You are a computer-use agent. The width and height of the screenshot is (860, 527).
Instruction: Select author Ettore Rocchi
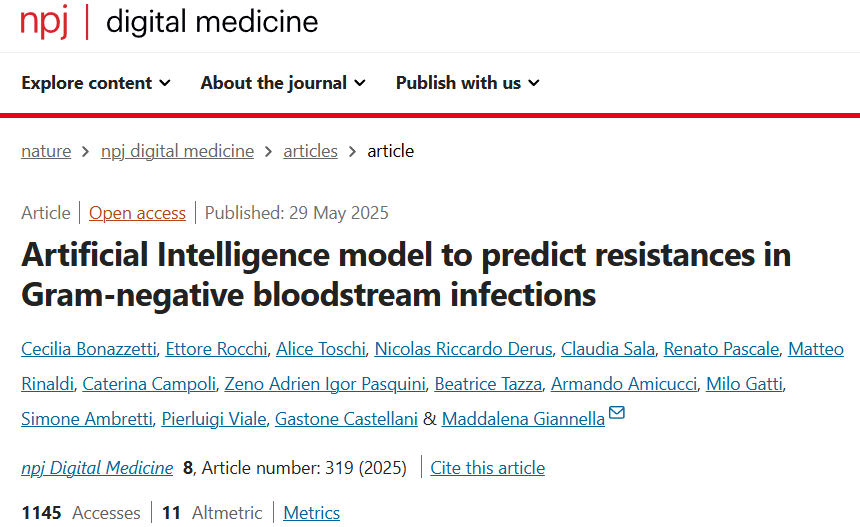(217, 349)
